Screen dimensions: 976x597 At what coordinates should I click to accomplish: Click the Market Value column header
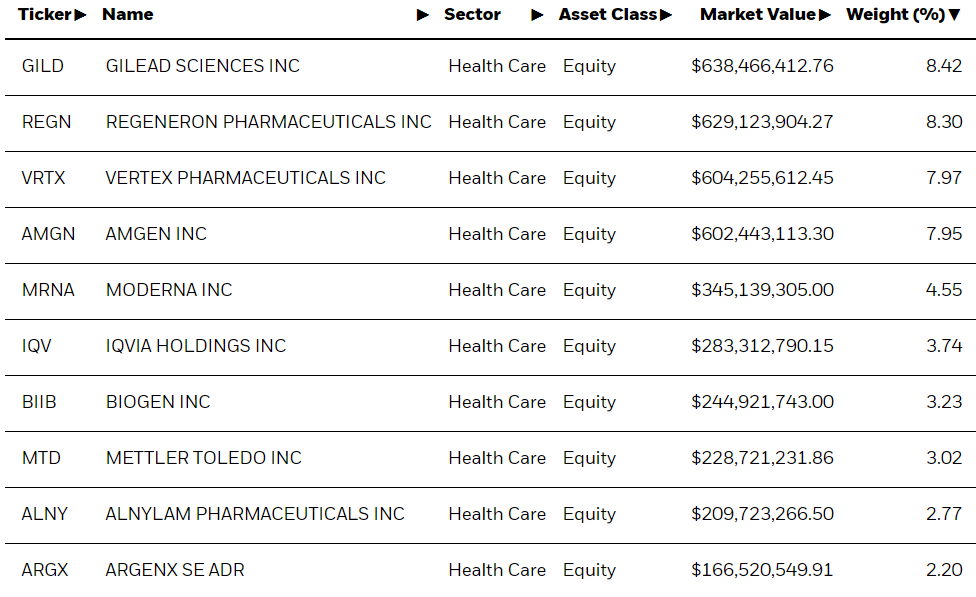coord(758,14)
